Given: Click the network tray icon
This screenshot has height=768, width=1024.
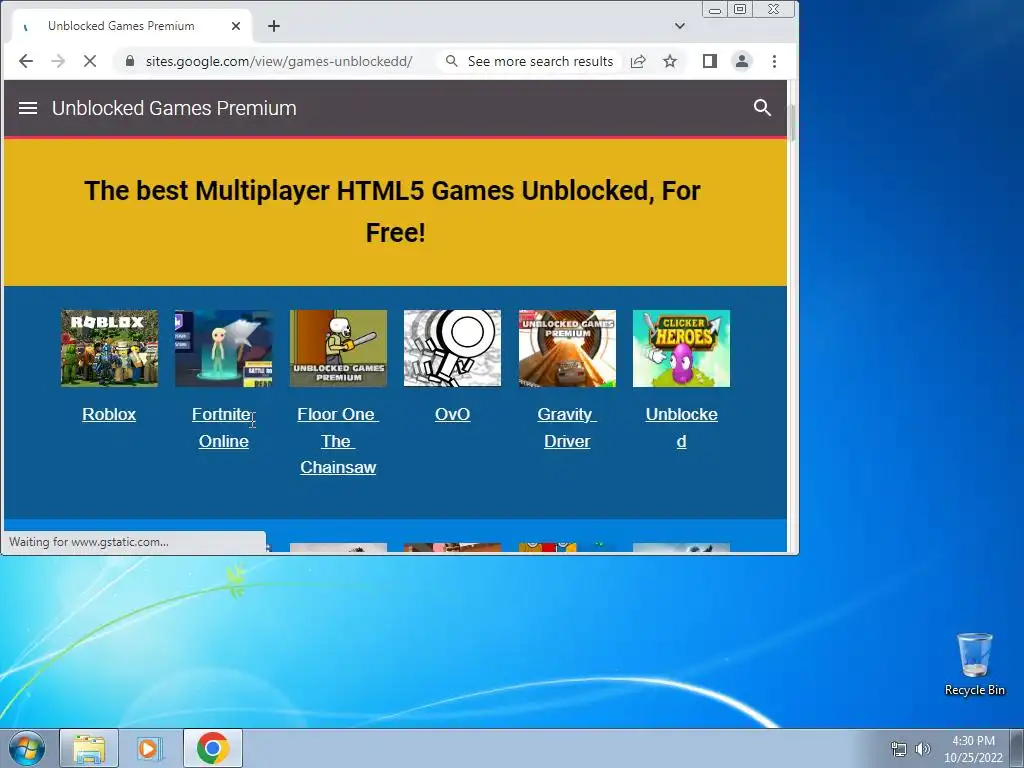Looking at the screenshot, I should tap(899, 750).
